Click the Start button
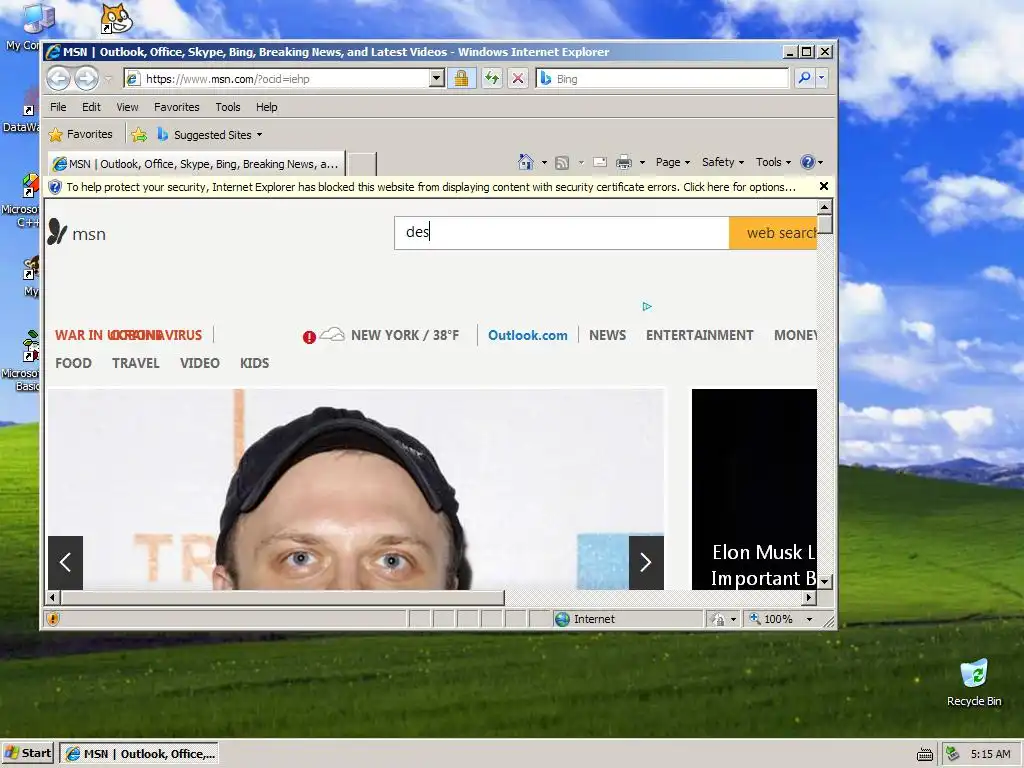 pyautogui.click(x=28, y=754)
